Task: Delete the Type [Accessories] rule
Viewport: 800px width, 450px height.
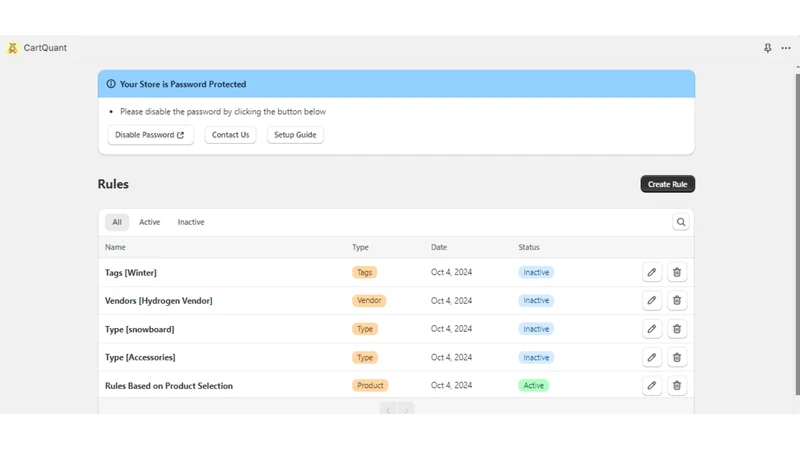Action: coord(677,358)
